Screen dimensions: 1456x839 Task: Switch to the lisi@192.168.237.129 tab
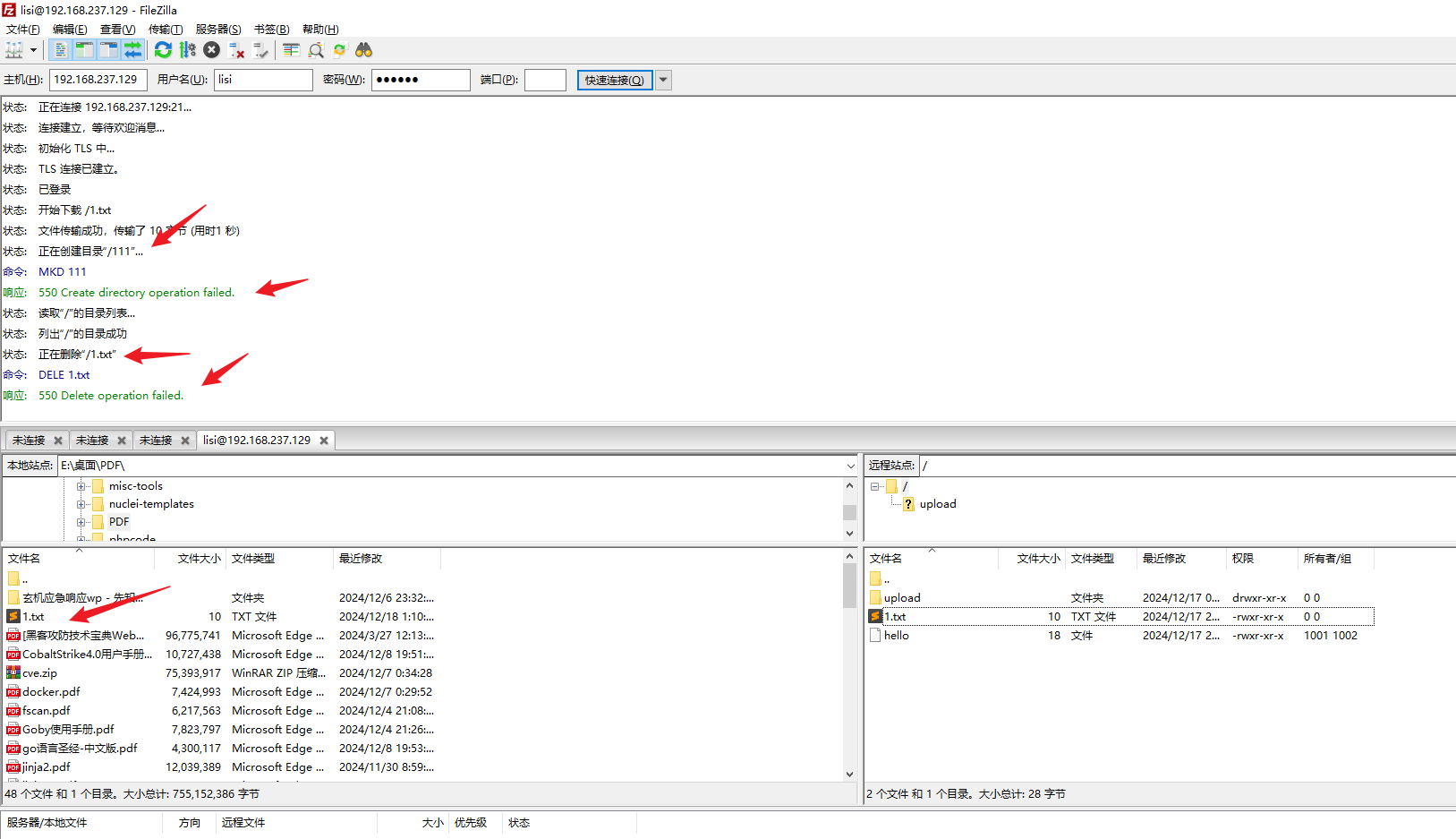[257, 441]
